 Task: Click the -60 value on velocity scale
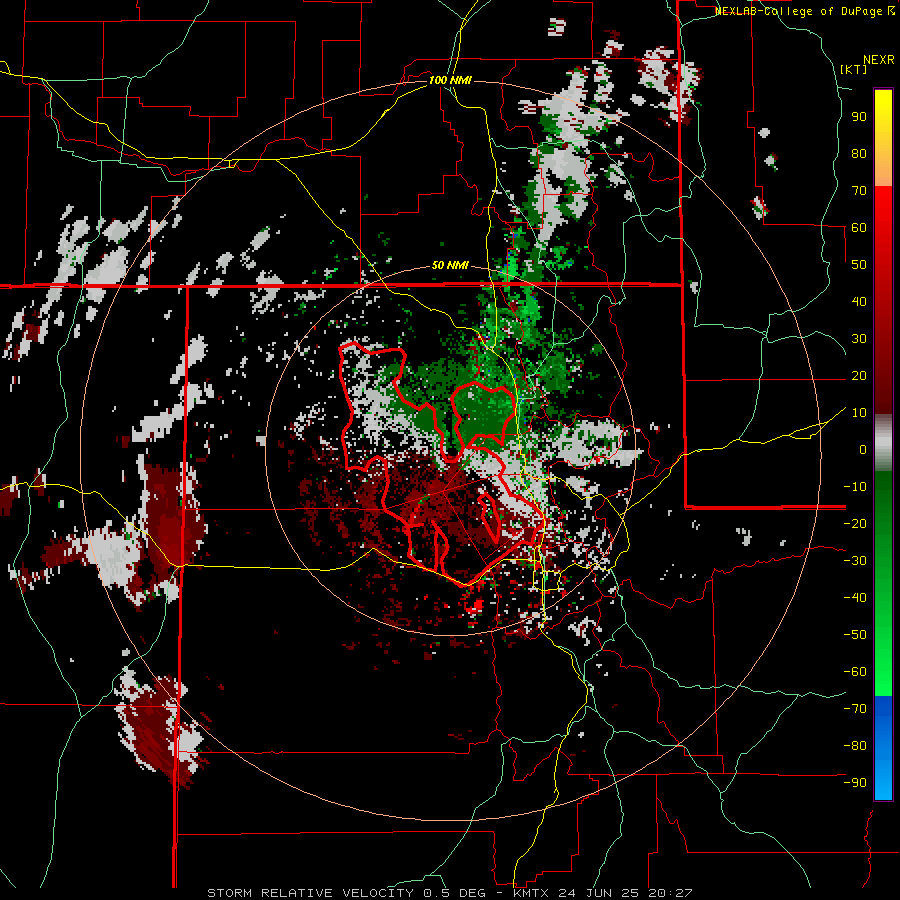click(x=855, y=672)
